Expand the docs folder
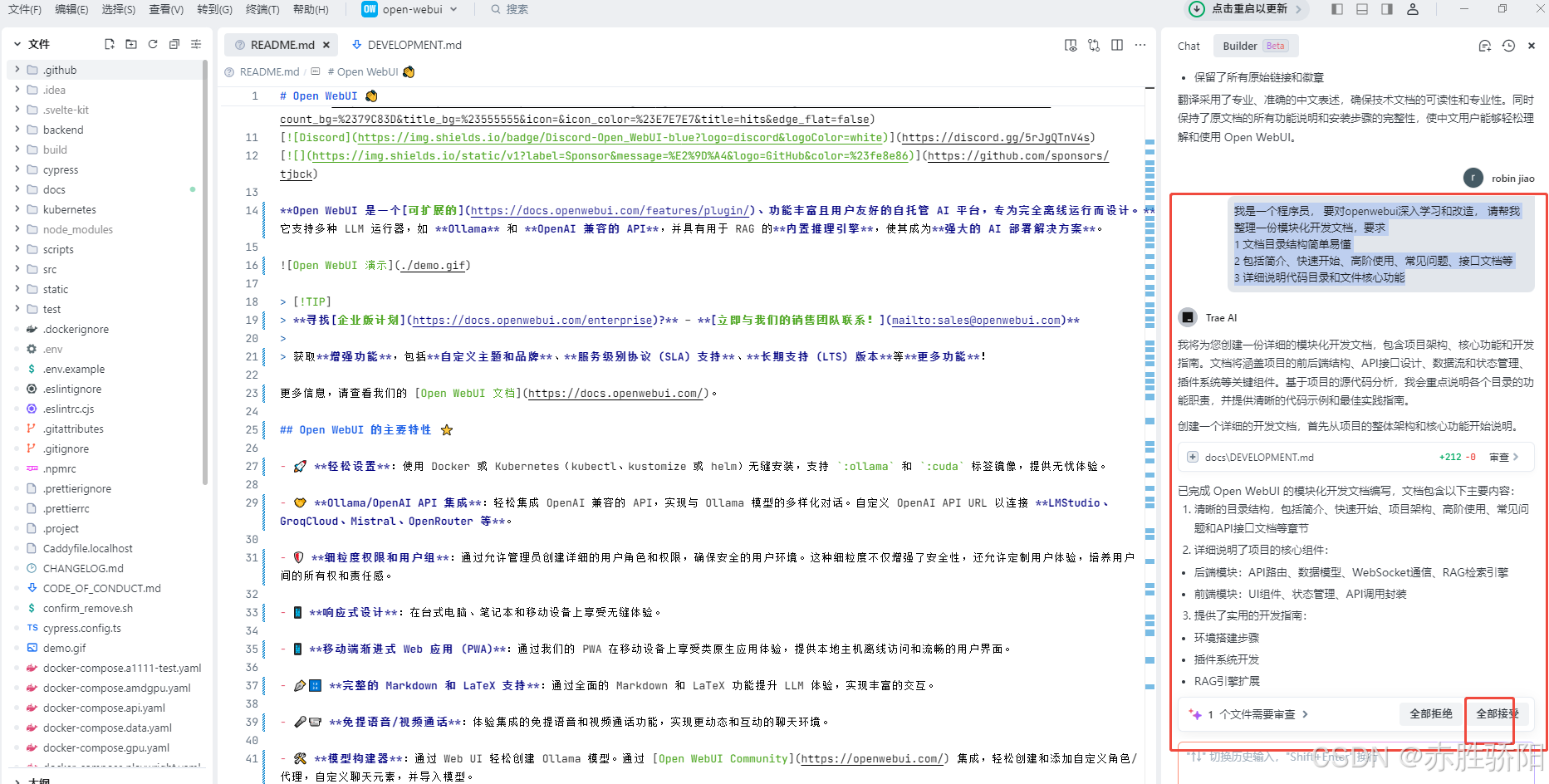 click(17, 189)
